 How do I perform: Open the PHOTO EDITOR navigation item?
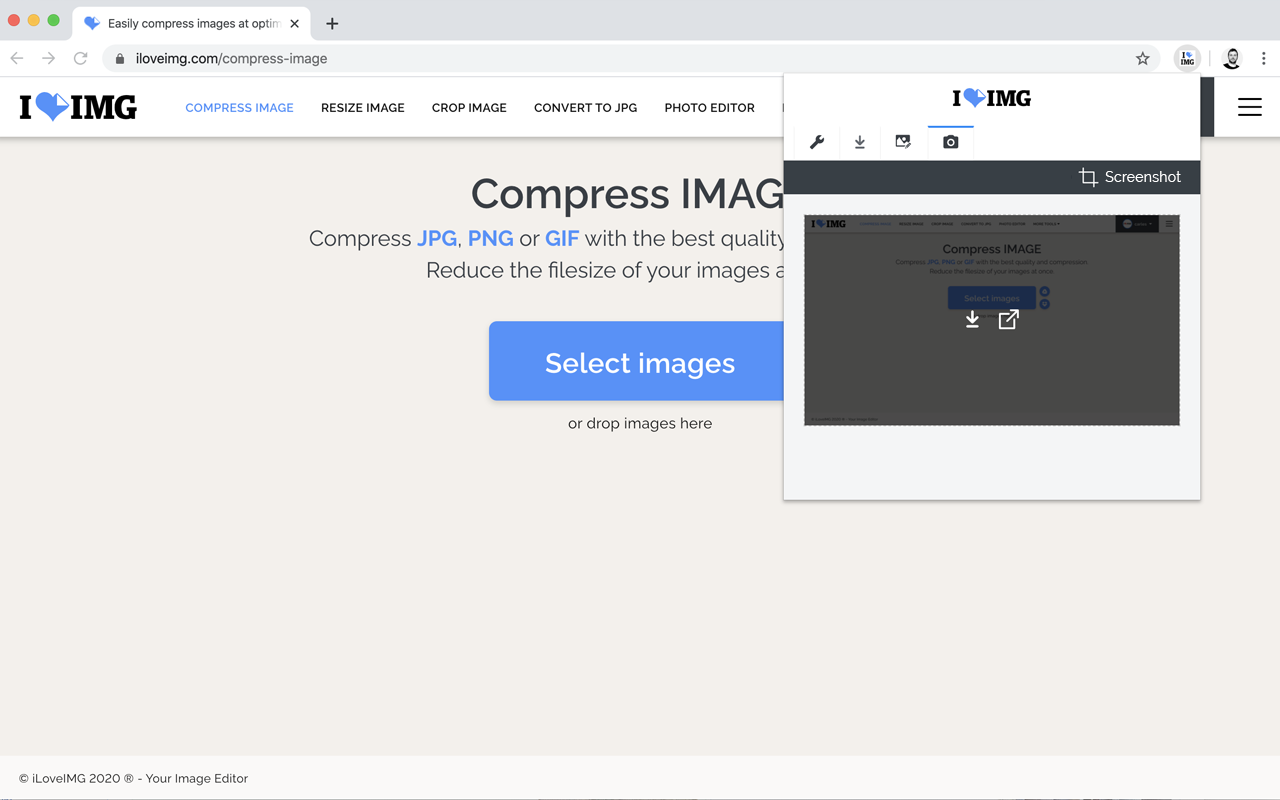point(709,107)
